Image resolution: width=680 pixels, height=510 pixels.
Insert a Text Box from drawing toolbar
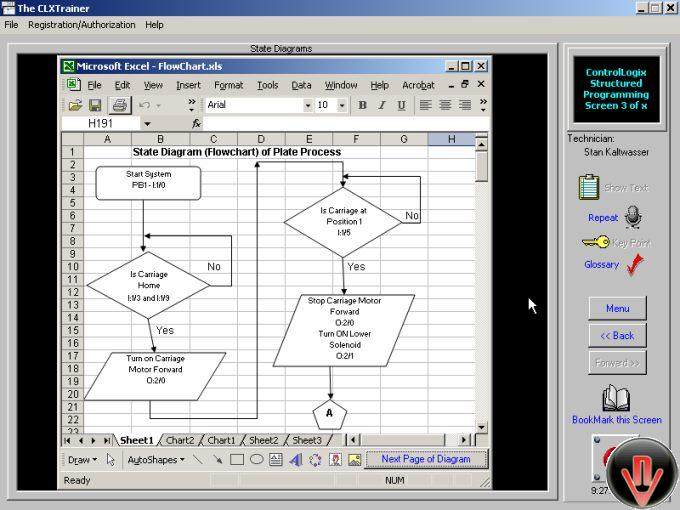point(276,459)
